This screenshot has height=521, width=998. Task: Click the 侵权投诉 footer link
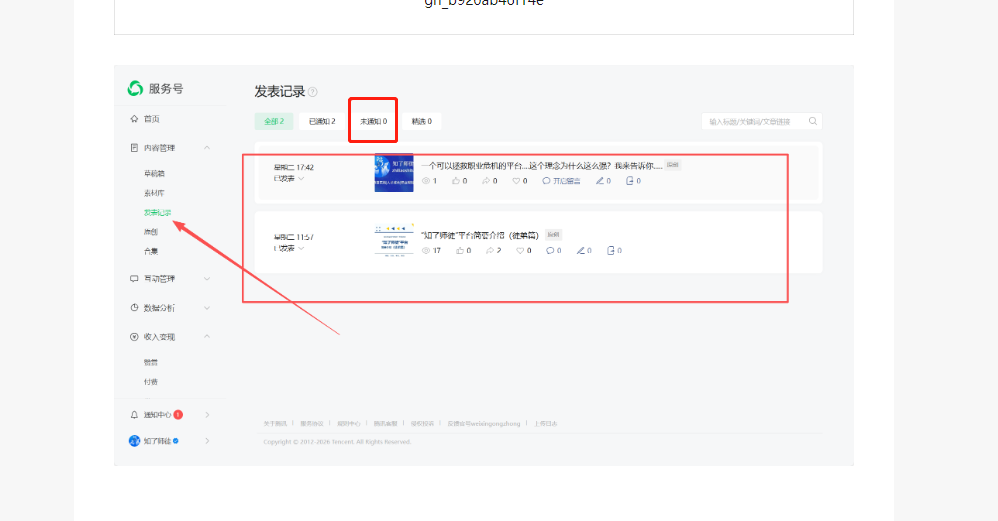coord(422,424)
